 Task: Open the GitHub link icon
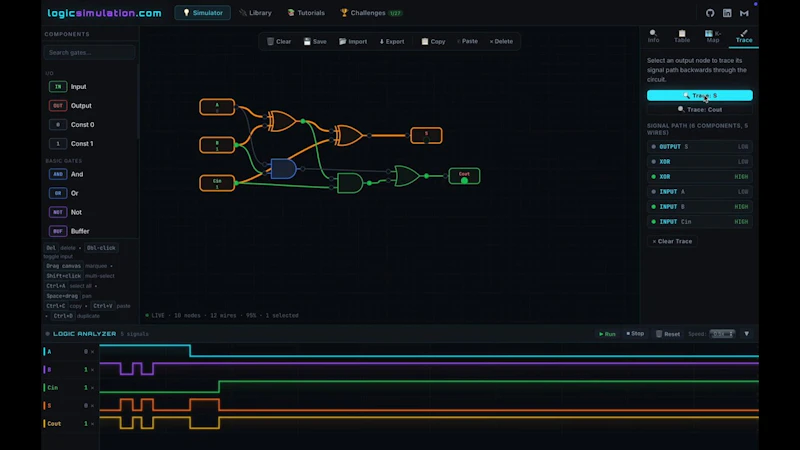click(x=710, y=13)
